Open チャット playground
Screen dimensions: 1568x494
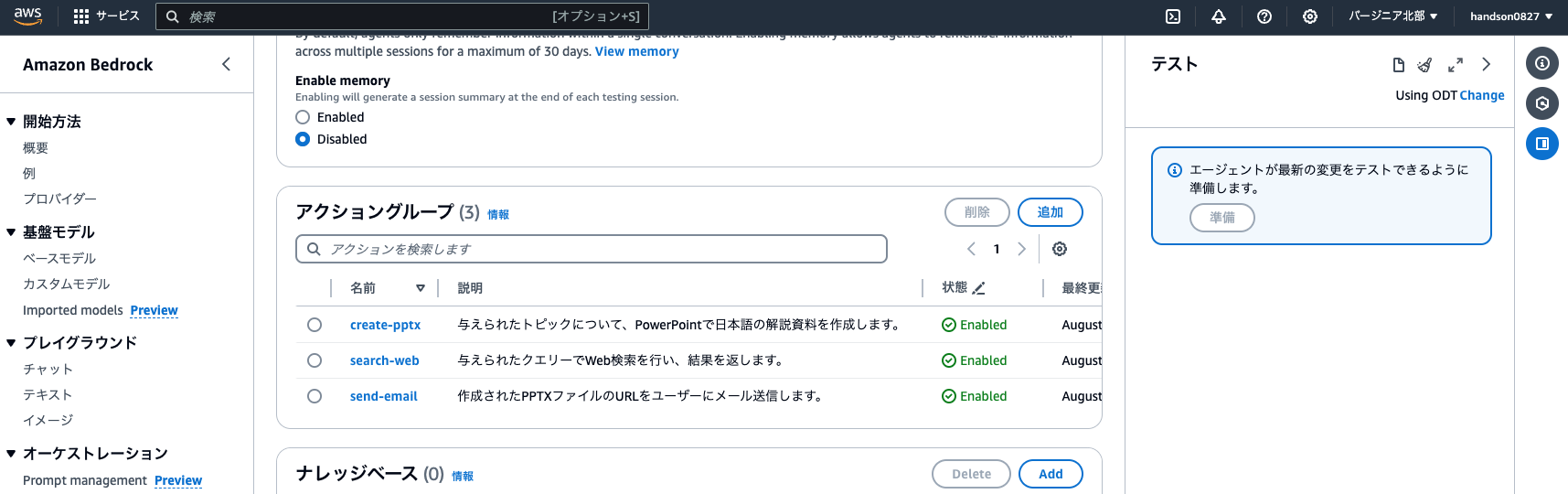click(48, 370)
